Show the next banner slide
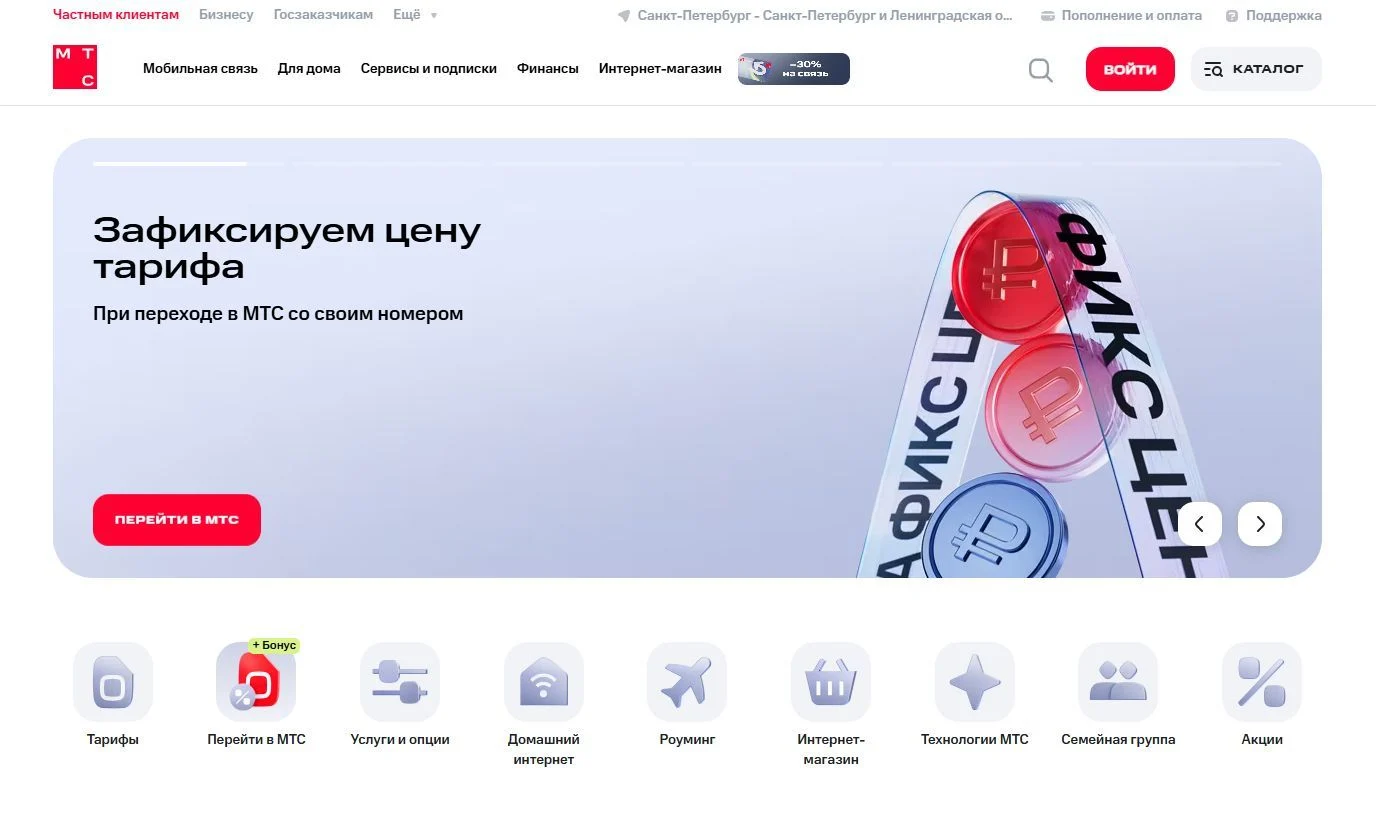The width and height of the screenshot is (1376, 834). [x=1260, y=524]
